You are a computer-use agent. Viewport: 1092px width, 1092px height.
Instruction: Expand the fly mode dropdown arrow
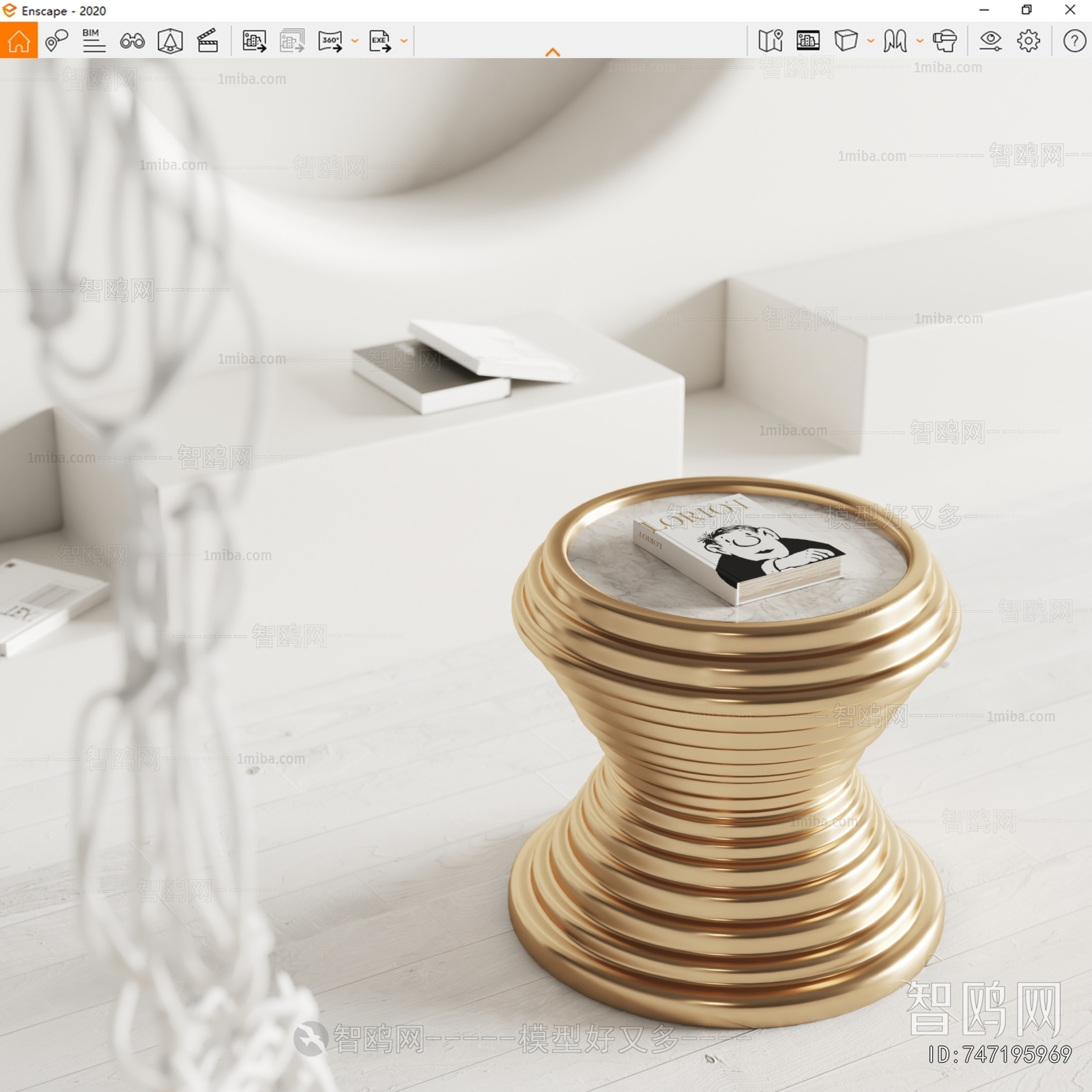point(919,41)
